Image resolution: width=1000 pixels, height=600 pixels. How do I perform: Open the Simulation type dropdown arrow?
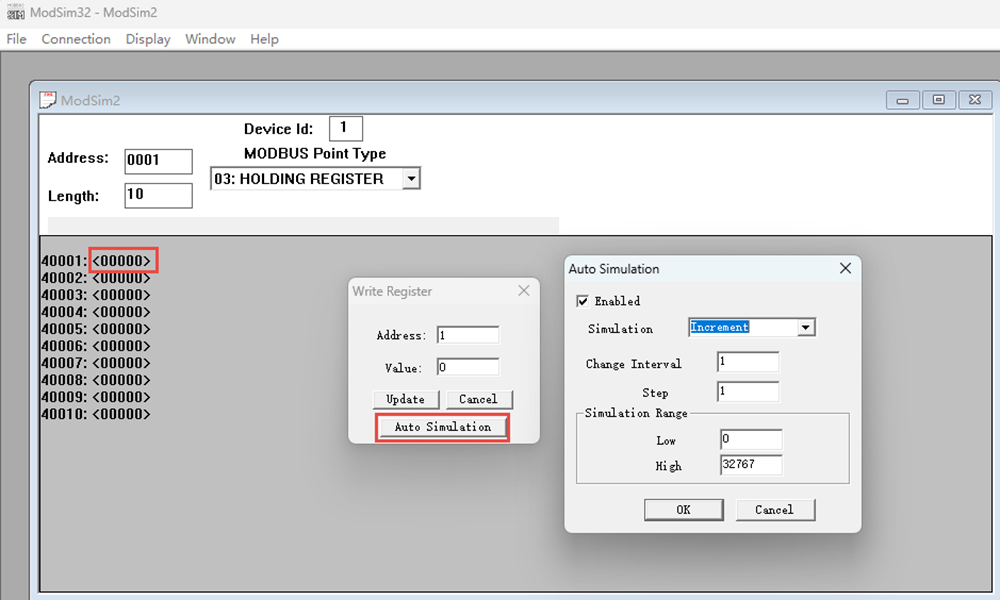click(806, 328)
